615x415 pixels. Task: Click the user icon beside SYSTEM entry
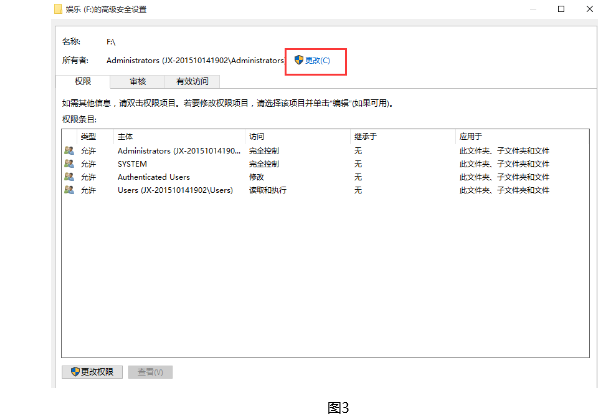tap(68, 163)
